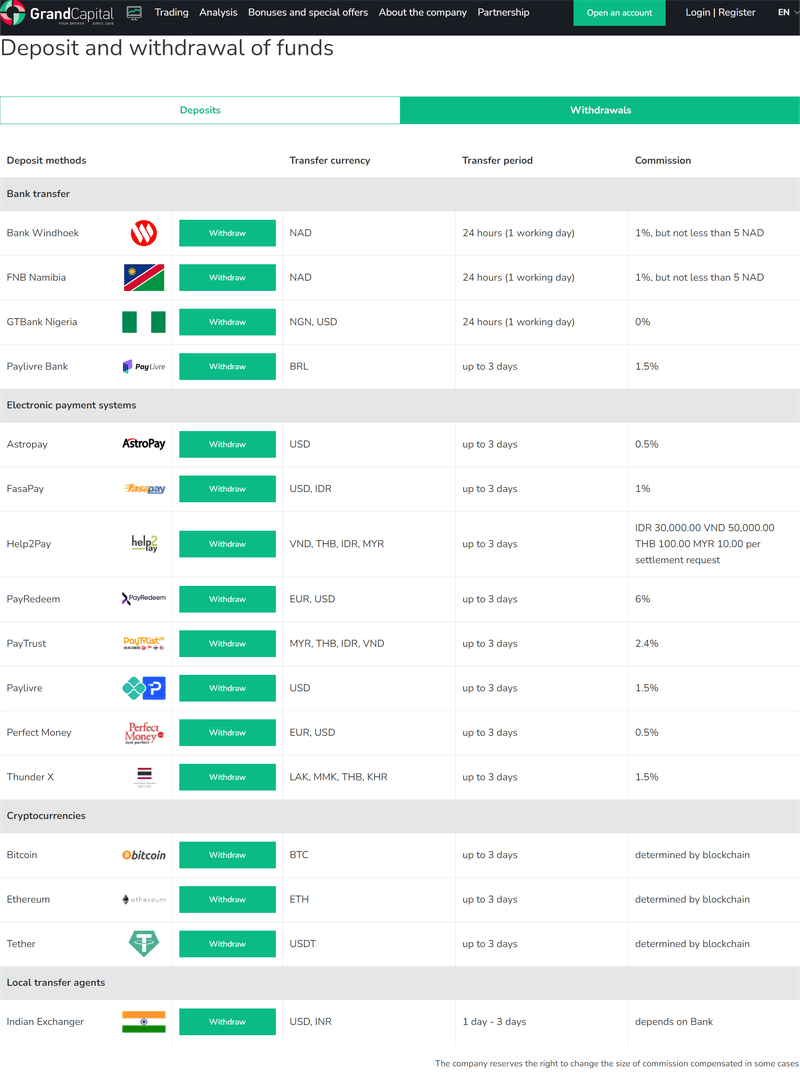The image size is (800, 1077).
Task: Click the Indian Exchanger flag icon
Action: tap(144, 1022)
